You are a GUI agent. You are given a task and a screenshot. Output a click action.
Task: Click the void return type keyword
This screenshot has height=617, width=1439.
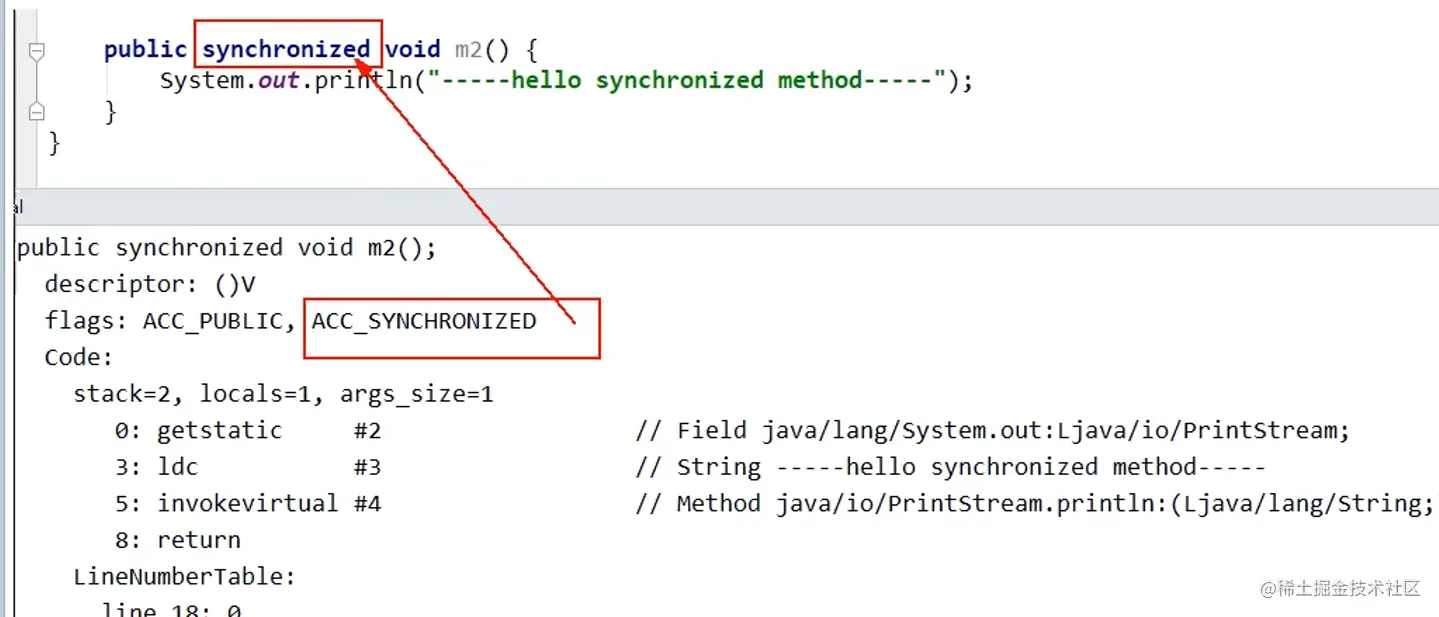click(413, 49)
